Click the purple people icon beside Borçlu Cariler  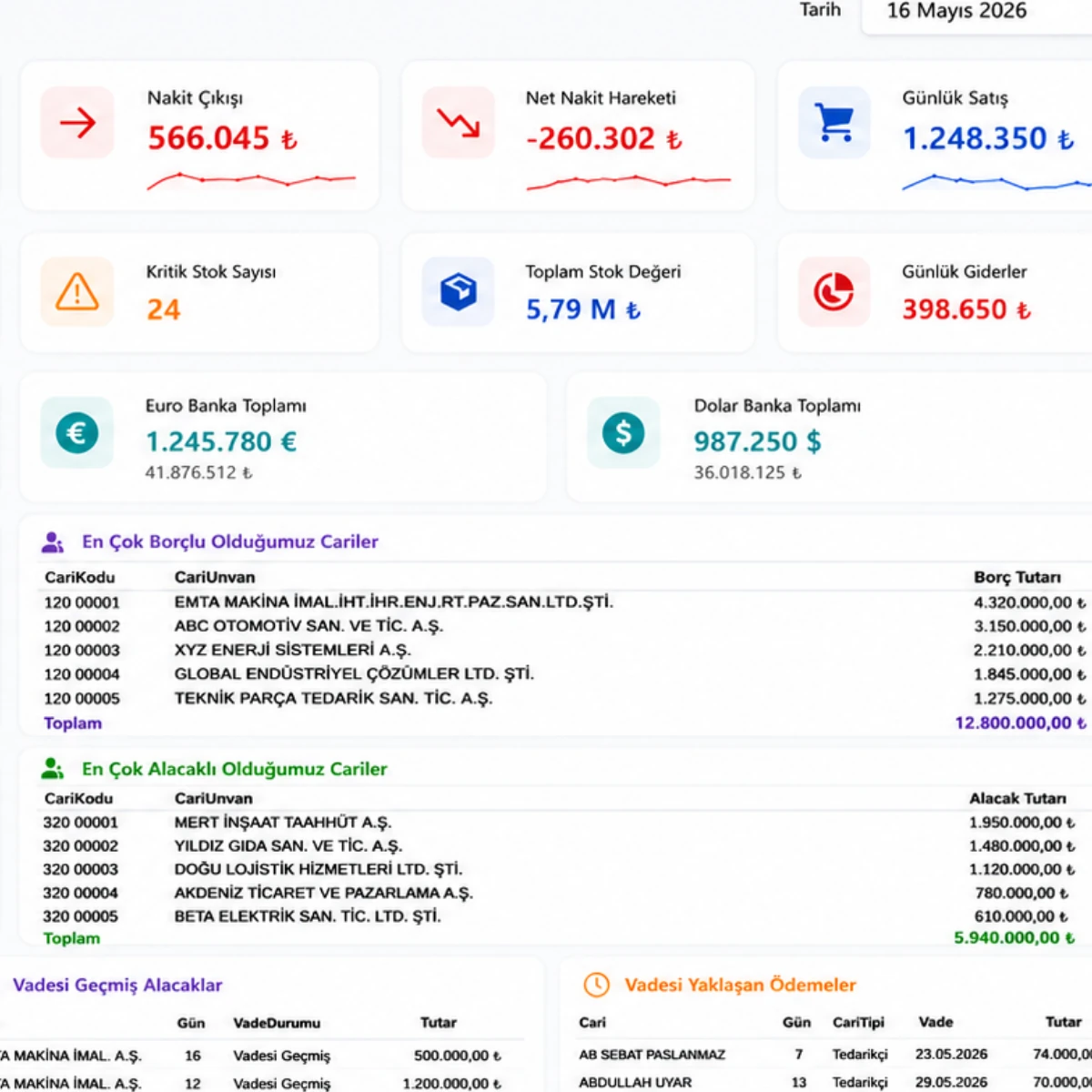click(53, 542)
